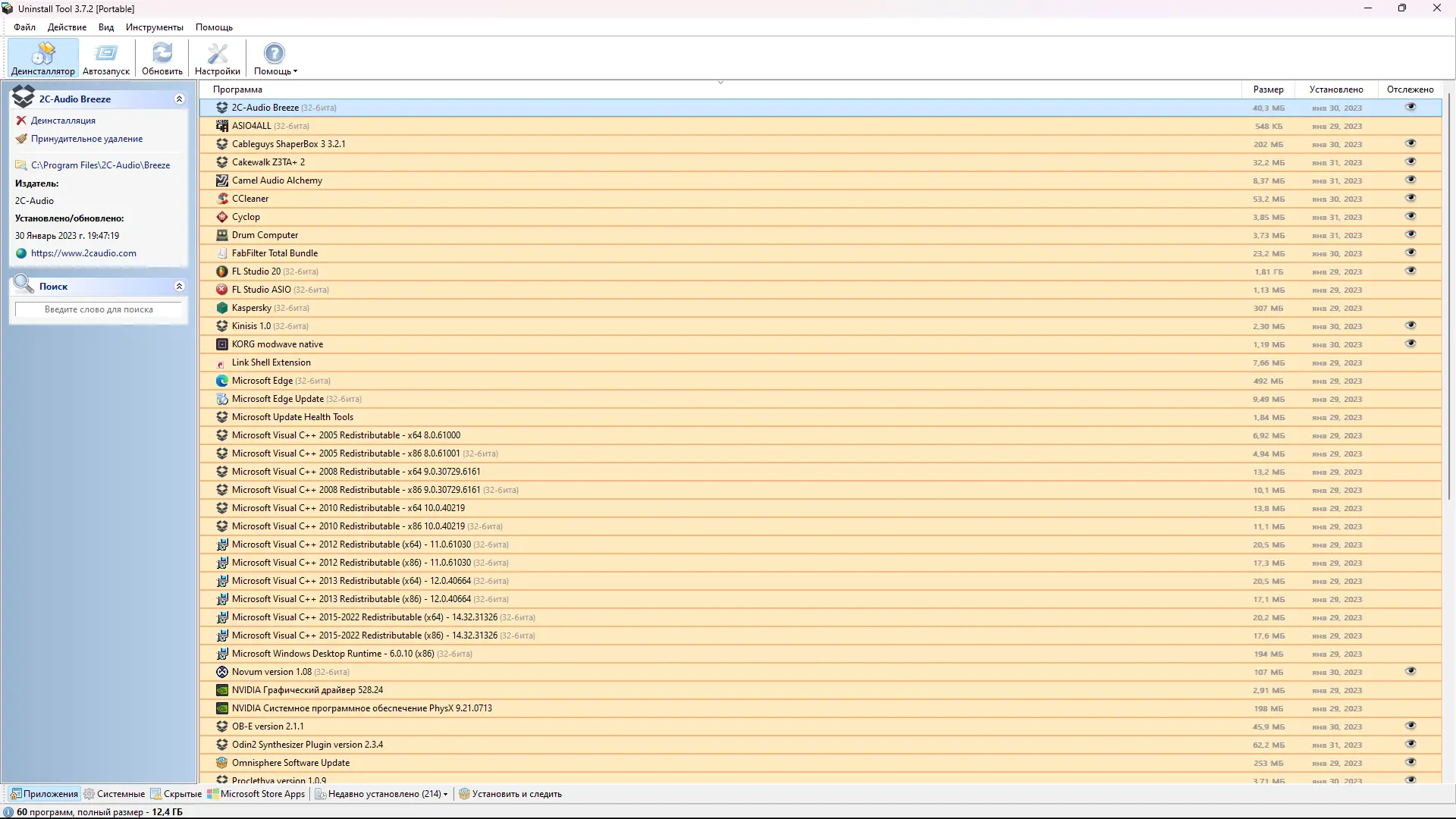Image resolution: width=1456 pixels, height=819 pixels.
Task: Collapse the Поиск search panel
Action: tap(179, 287)
